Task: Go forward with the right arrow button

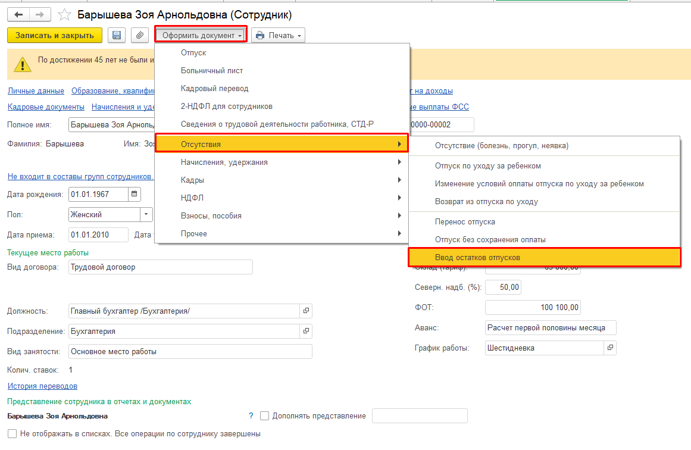Action: point(40,15)
